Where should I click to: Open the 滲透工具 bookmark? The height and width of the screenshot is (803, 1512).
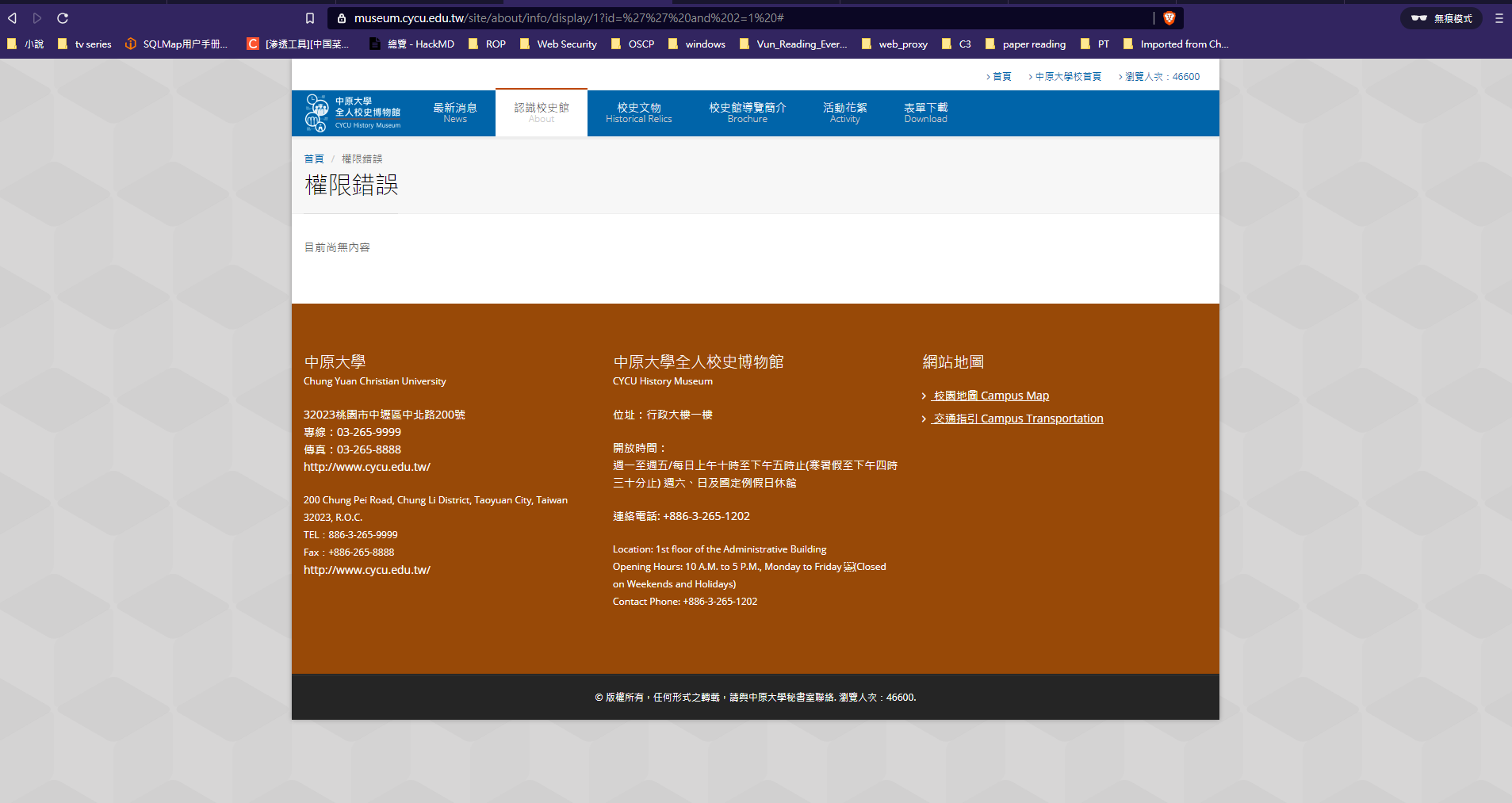[x=298, y=44]
